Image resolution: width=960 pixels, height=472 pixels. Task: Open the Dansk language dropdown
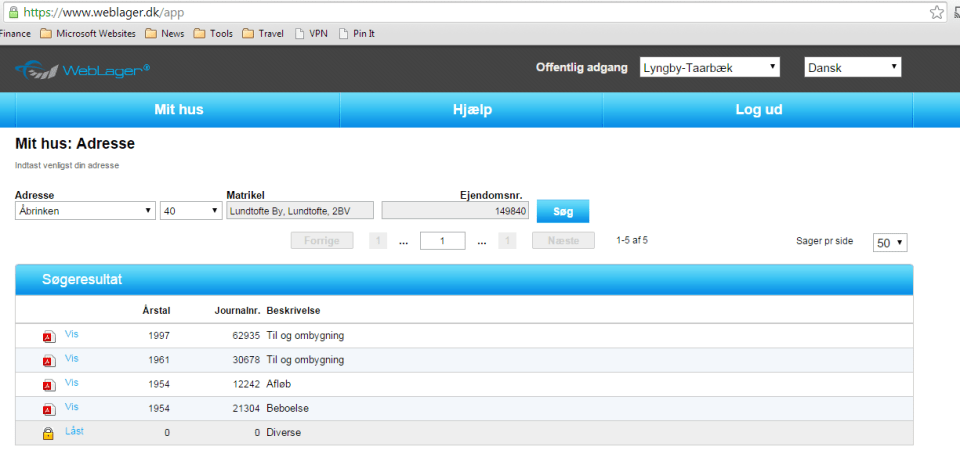click(x=852, y=68)
